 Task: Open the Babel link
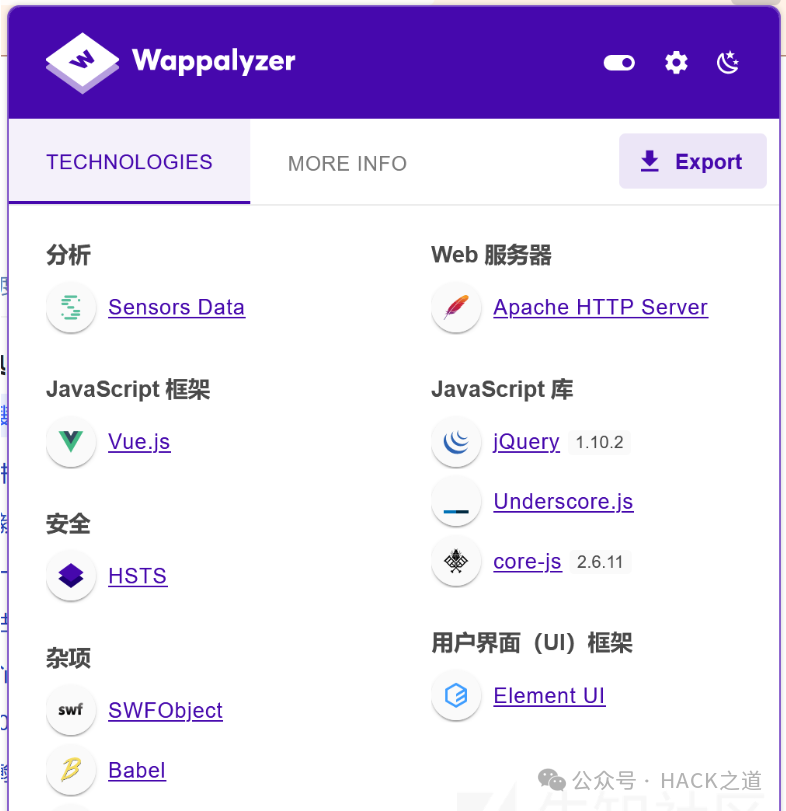[137, 770]
